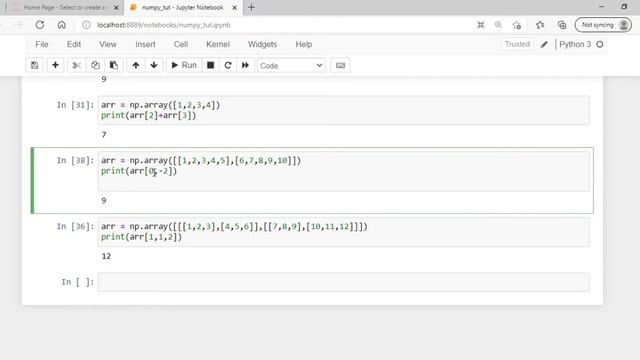The height and width of the screenshot is (360, 640).
Task: Insert cell below with the plus icon
Action: click(56, 65)
